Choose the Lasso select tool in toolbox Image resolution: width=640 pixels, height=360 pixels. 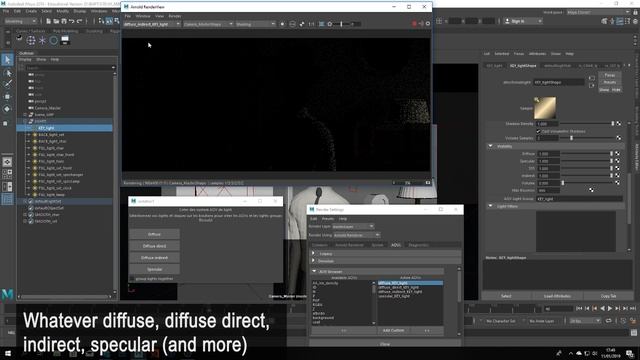coord(7,73)
